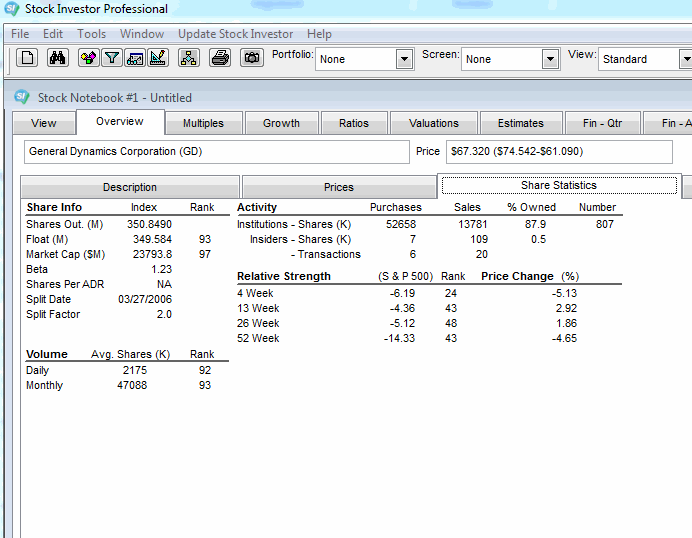
Task: Click the printer icon
Action: (x=221, y=58)
